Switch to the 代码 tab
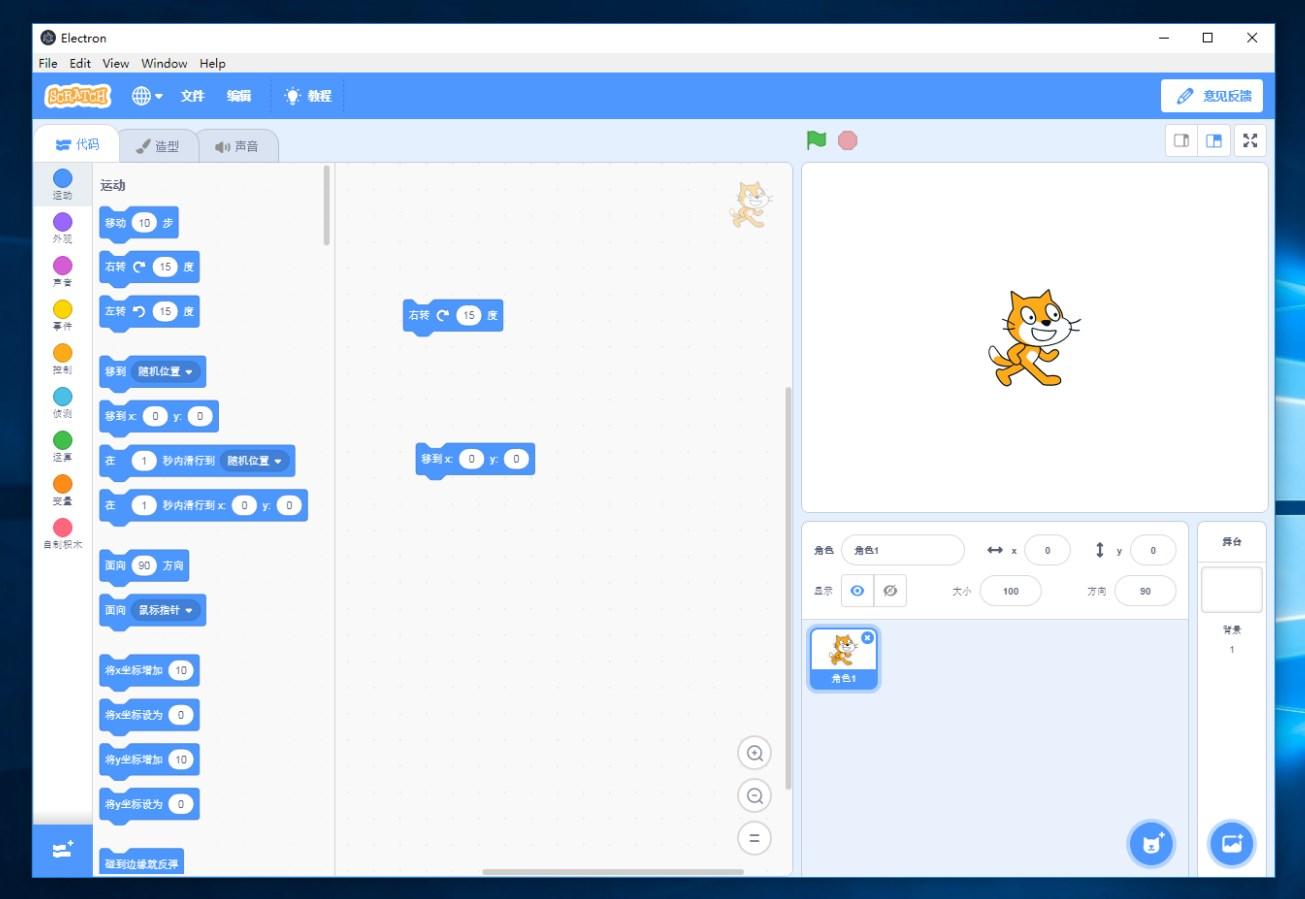The width and height of the screenshot is (1305, 899). point(77,144)
